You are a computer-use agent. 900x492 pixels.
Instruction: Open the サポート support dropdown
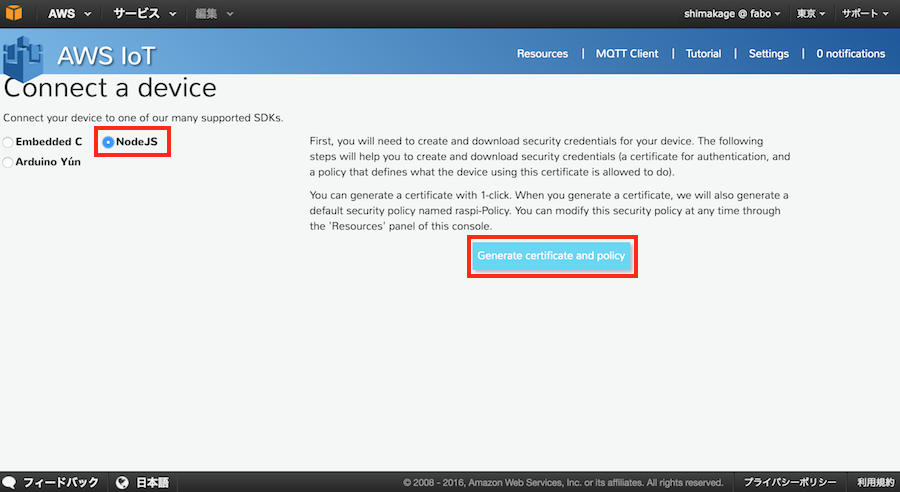point(865,14)
